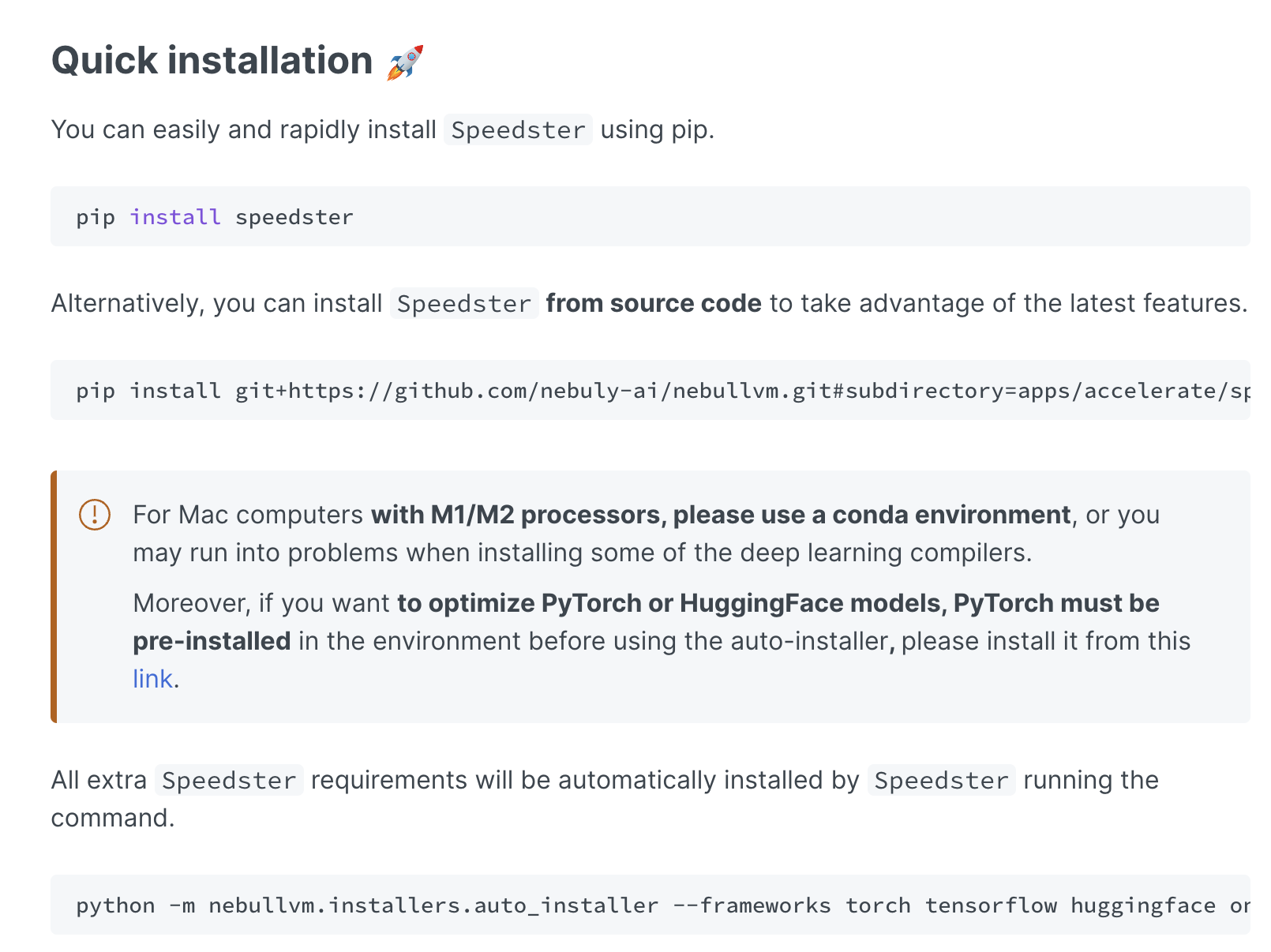1271x952 pixels.
Task: Click the Speedster code span before 'running the command'
Action: [x=941, y=780]
